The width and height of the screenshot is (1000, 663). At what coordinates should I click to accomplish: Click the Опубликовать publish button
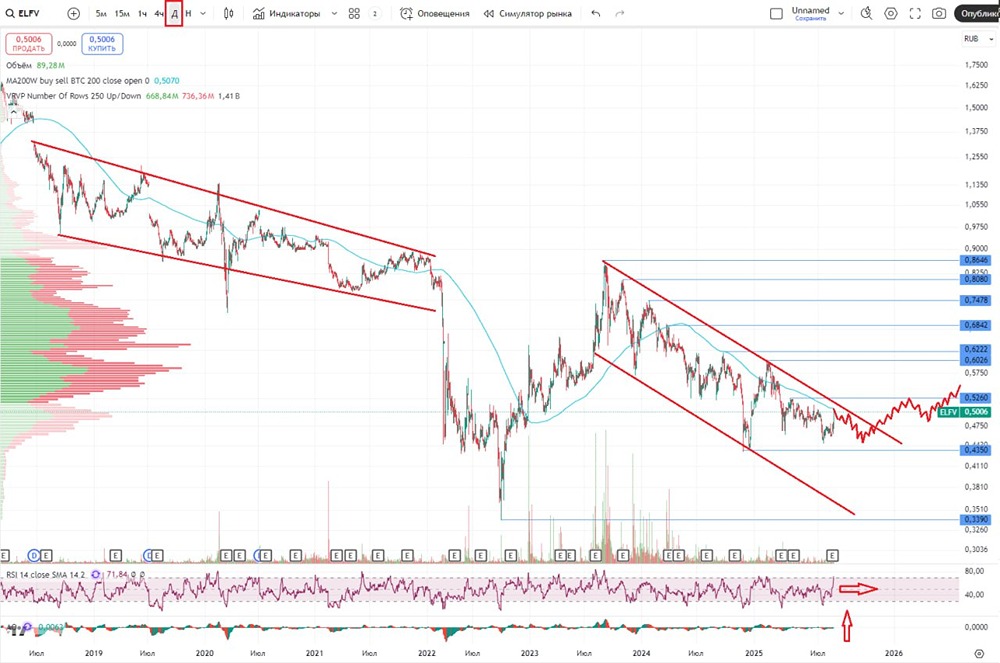978,13
